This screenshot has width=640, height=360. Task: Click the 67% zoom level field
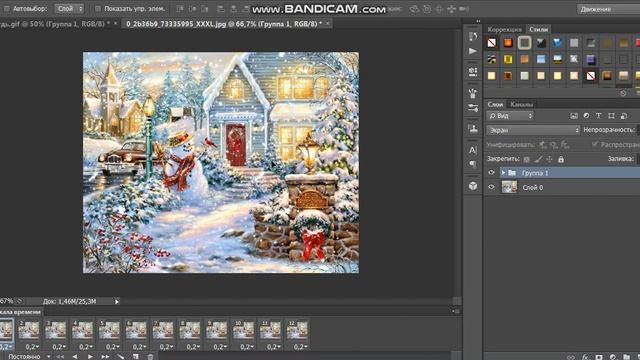coord(6,301)
